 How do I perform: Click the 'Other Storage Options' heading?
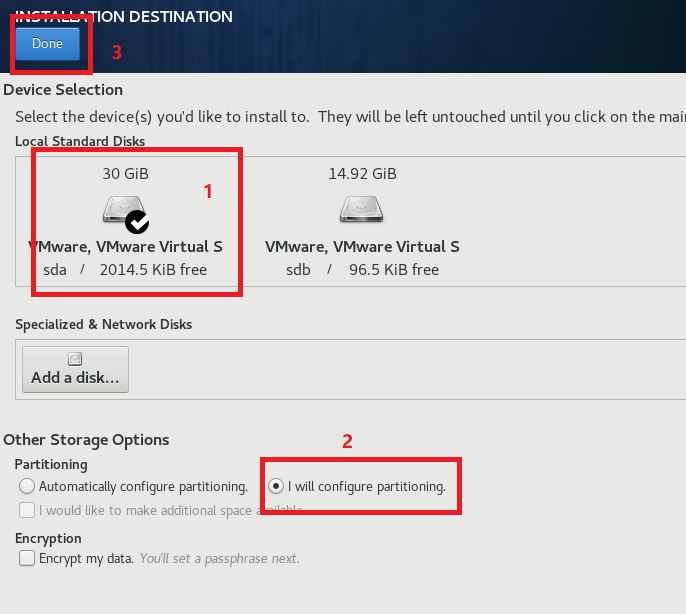coord(86,440)
